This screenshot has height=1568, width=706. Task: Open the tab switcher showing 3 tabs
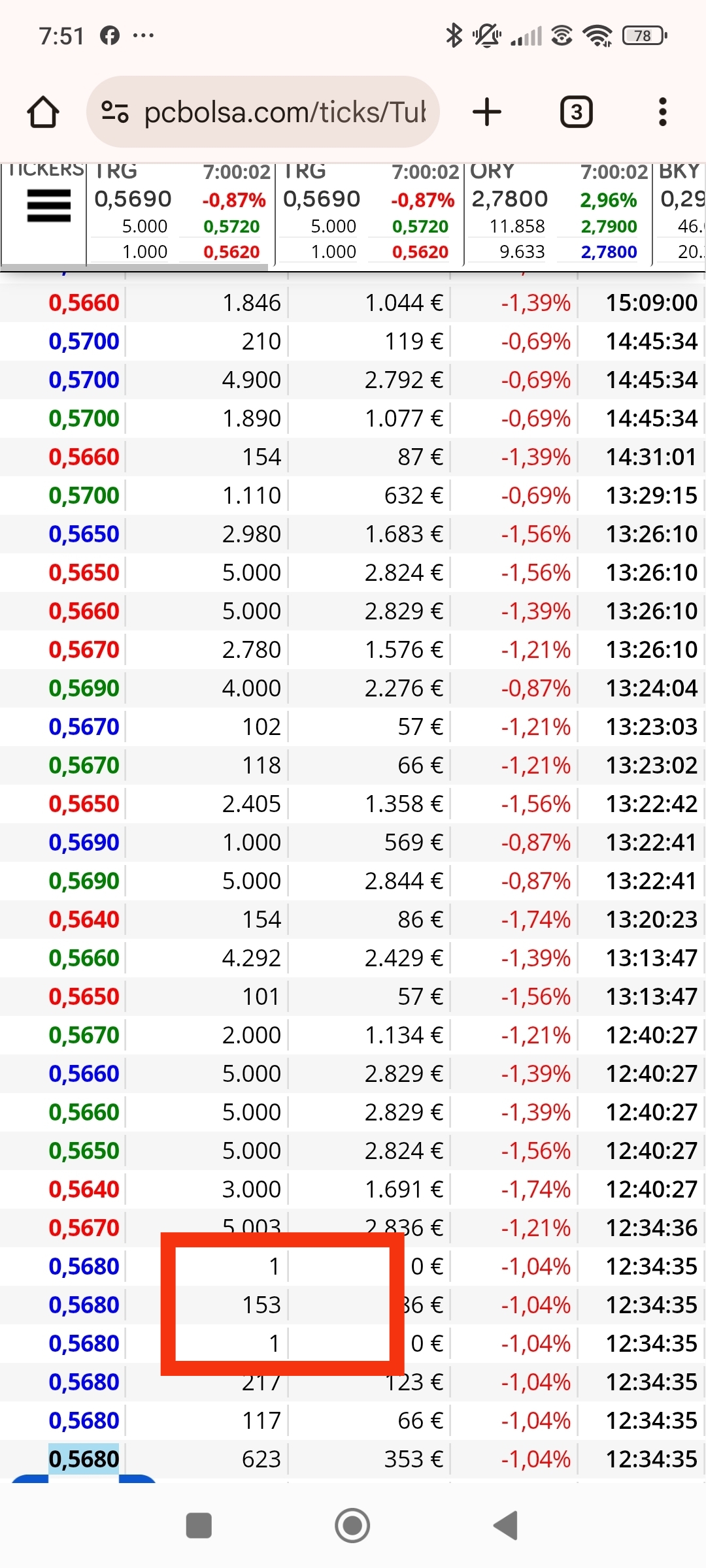577,112
